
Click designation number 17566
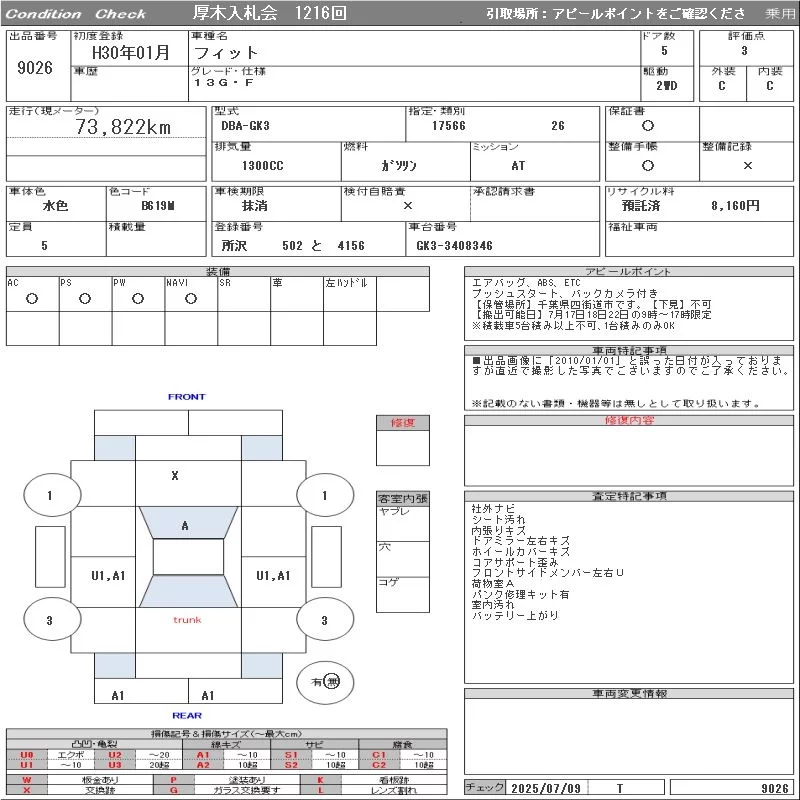(x=448, y=126)
